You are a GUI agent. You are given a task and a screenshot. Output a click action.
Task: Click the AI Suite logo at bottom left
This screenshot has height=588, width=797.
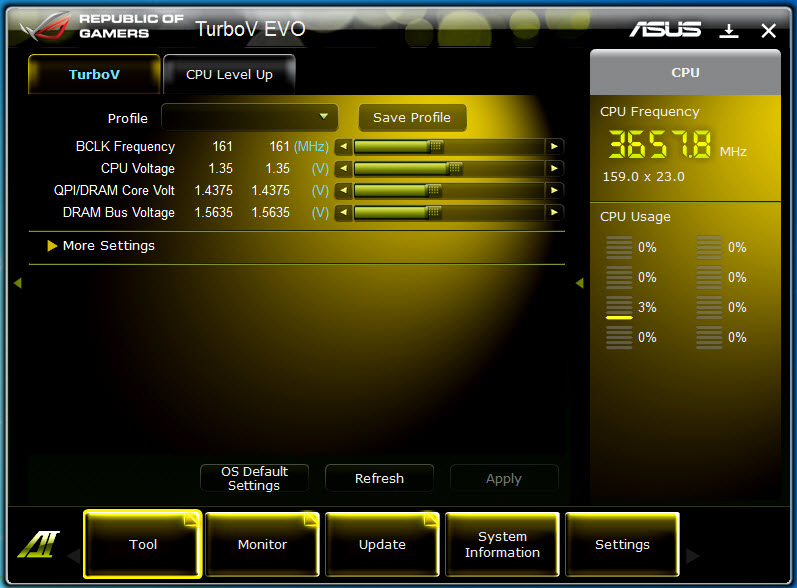pos(39,544)
